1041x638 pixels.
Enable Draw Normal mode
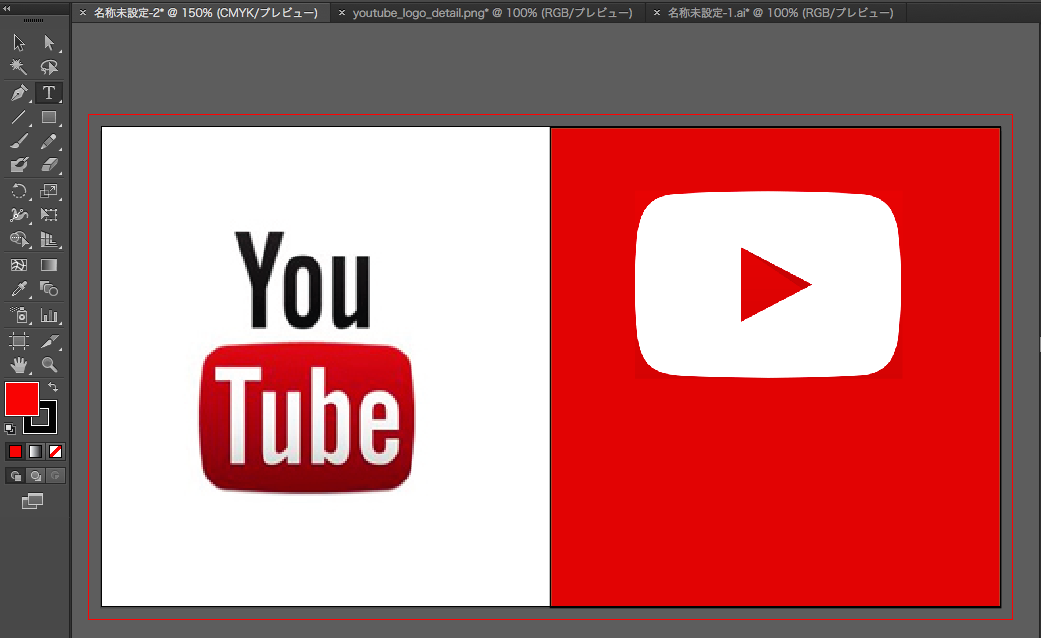click(15, 475)
